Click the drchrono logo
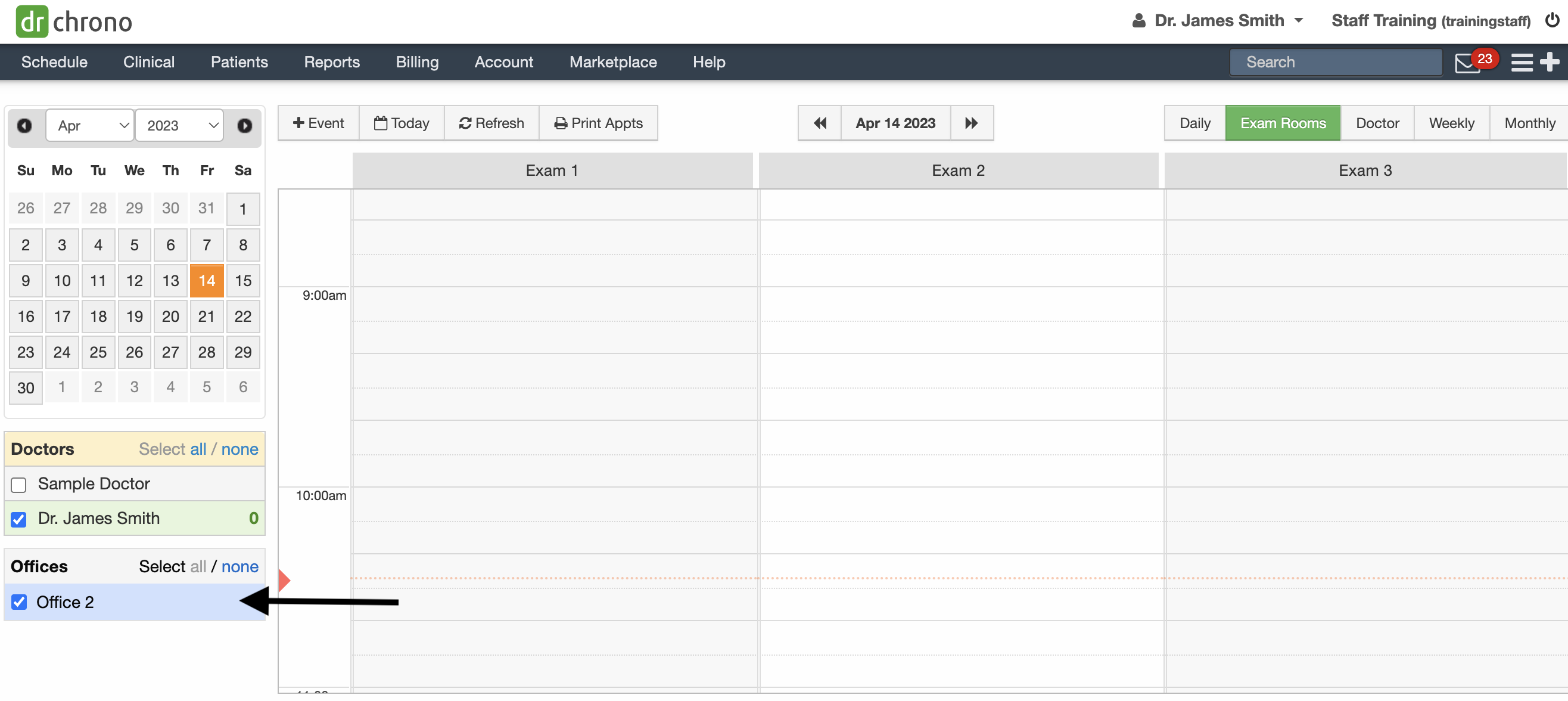The image size is (1568, 701). (74, 21)
